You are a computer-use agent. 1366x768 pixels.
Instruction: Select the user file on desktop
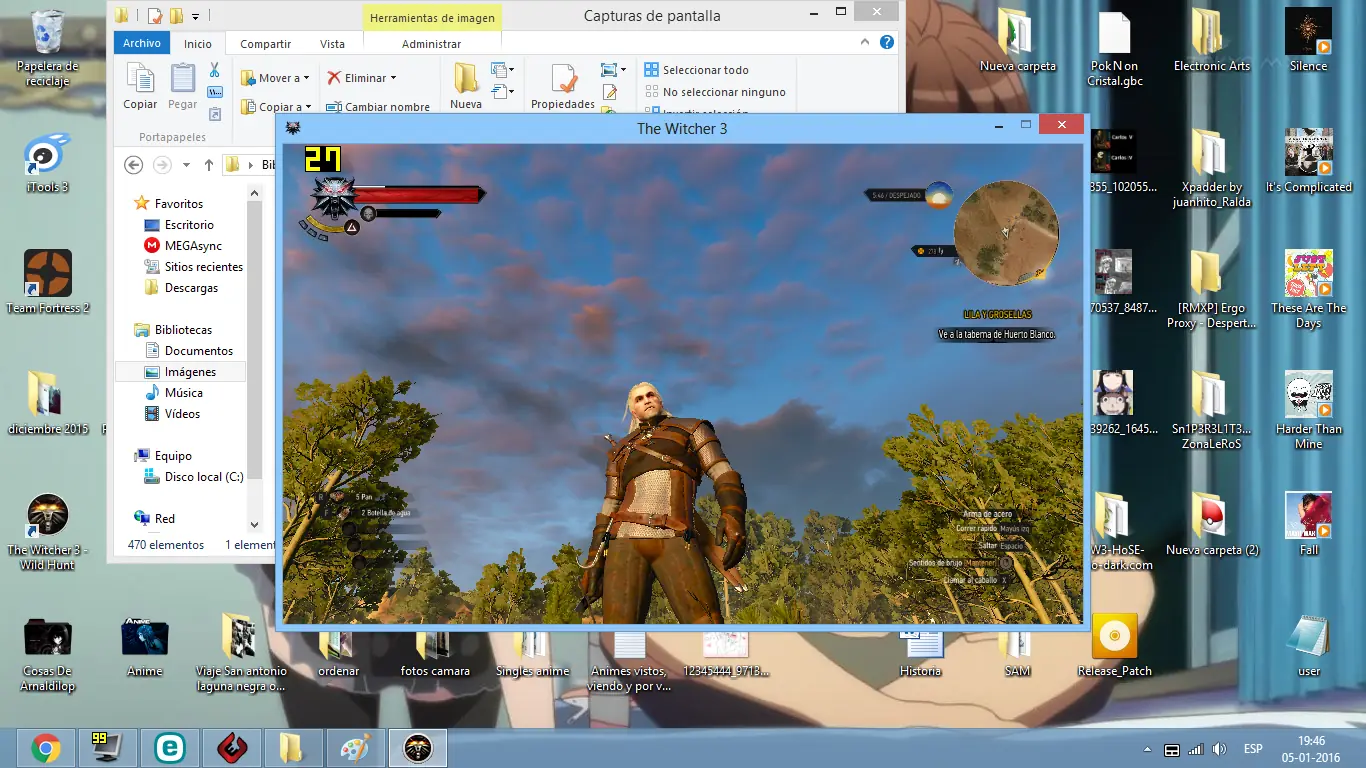tap(1308, 645)
